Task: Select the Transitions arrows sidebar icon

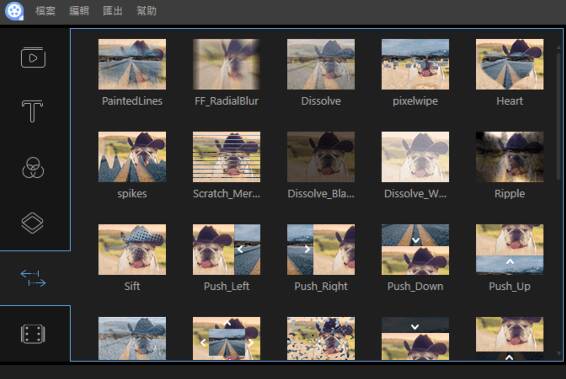Action: tap(33, 278)
